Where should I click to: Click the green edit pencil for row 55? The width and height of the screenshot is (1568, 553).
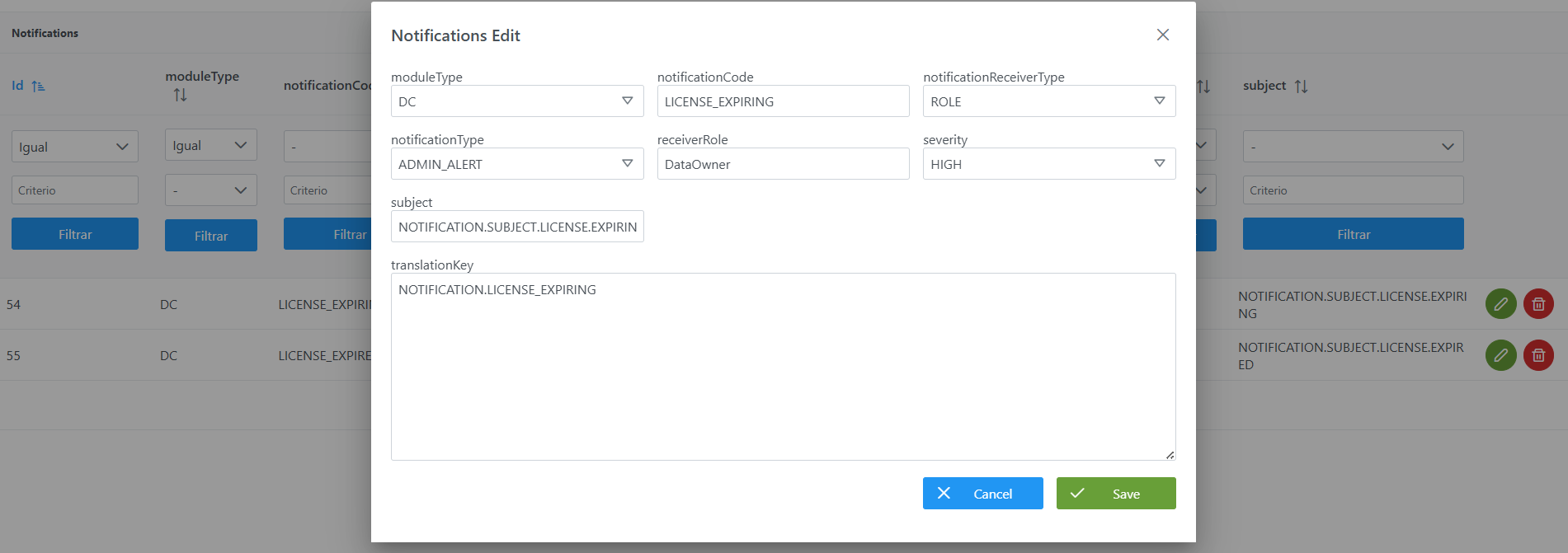[1500, 355]
